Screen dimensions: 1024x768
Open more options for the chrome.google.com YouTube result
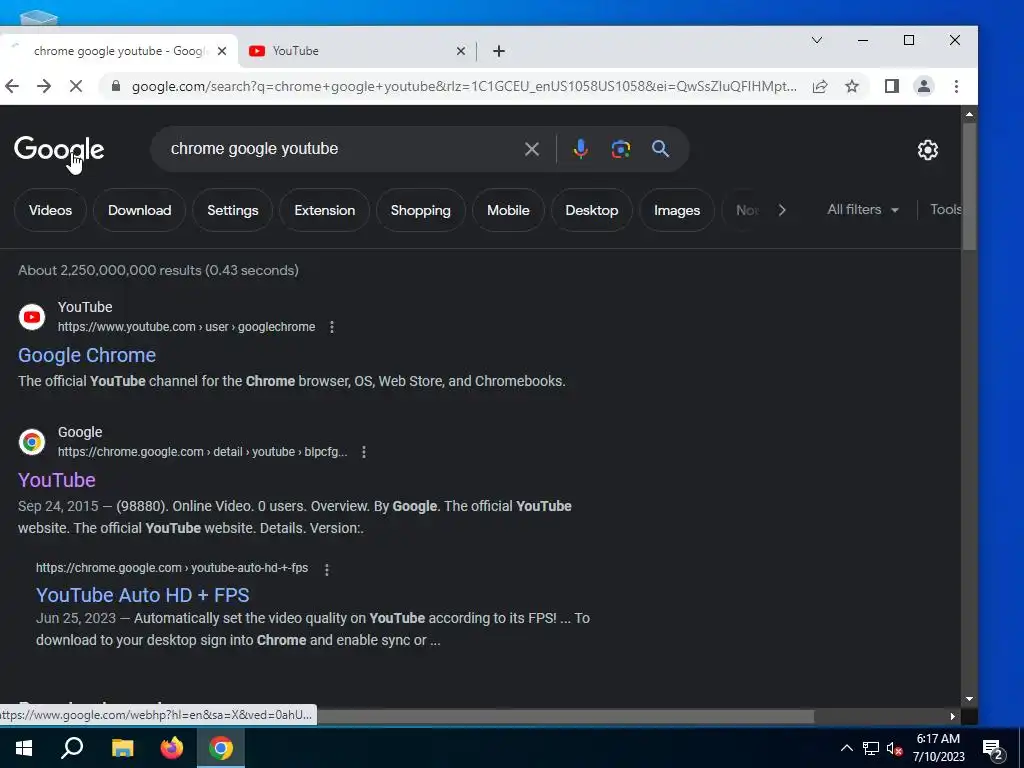364,452
